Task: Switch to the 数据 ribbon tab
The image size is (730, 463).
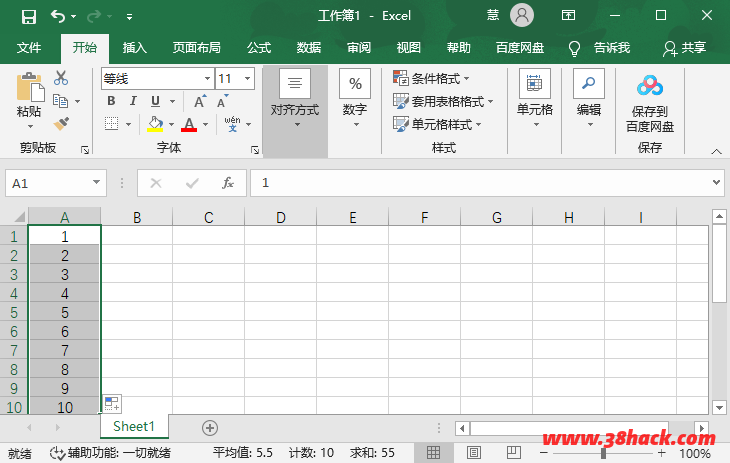Action: tap(309, 47)
